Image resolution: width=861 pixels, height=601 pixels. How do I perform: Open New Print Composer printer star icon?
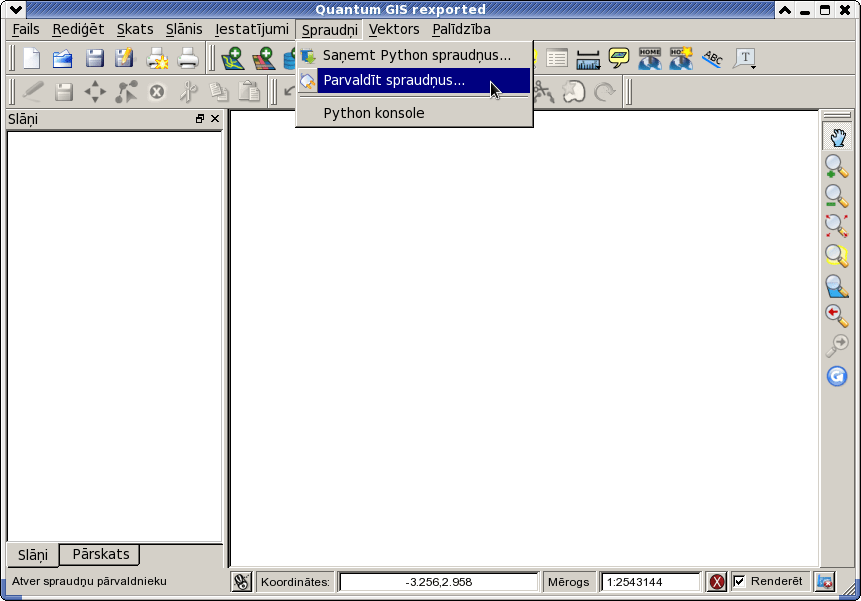[x=157, y=58]
